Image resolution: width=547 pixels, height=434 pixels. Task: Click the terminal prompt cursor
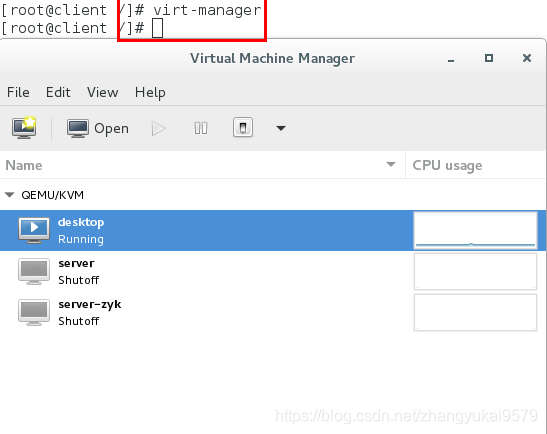(157, 29)
